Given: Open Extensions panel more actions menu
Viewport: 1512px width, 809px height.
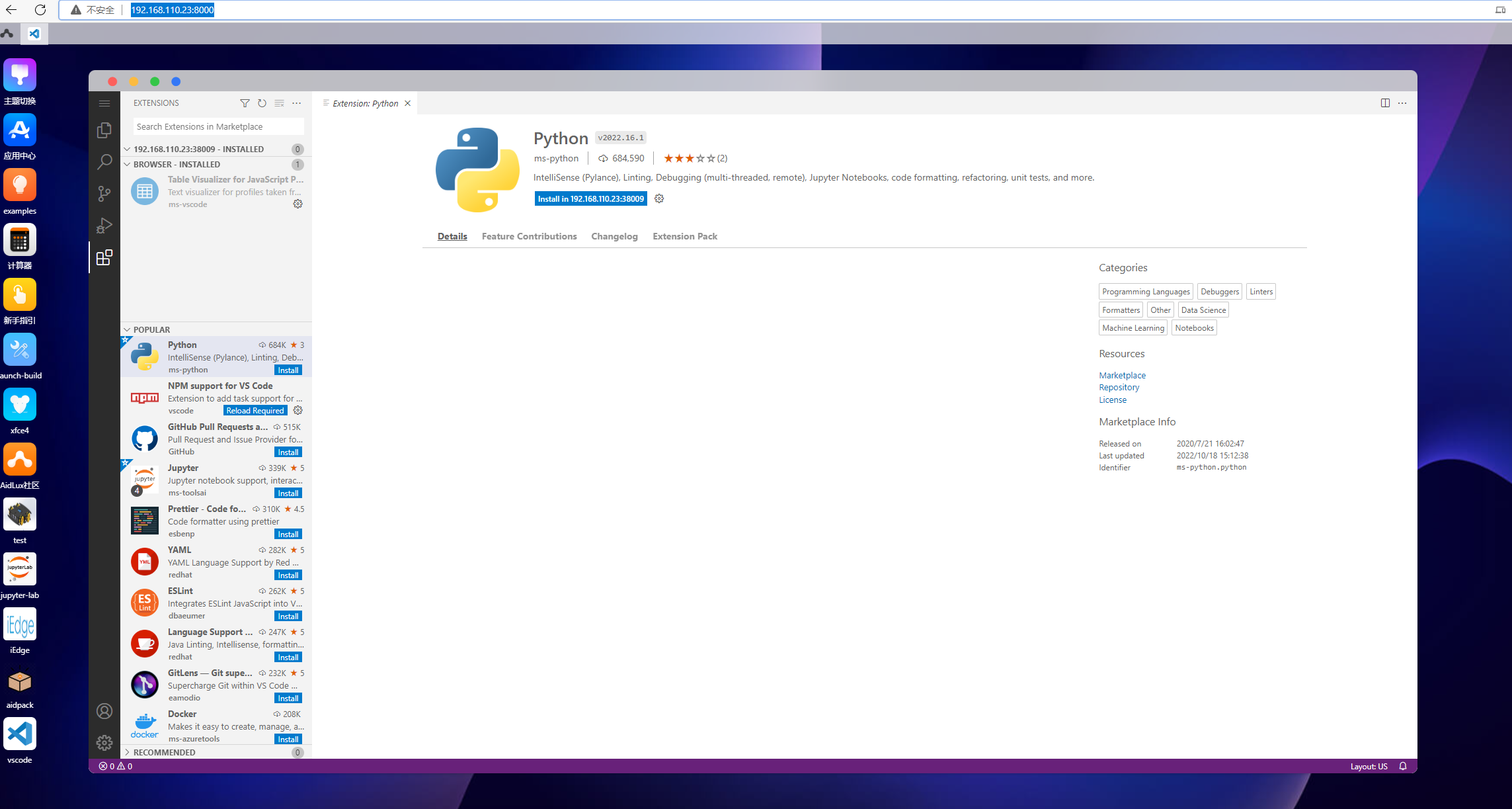Looking at the screenshot, I should [x=297, y=103].
